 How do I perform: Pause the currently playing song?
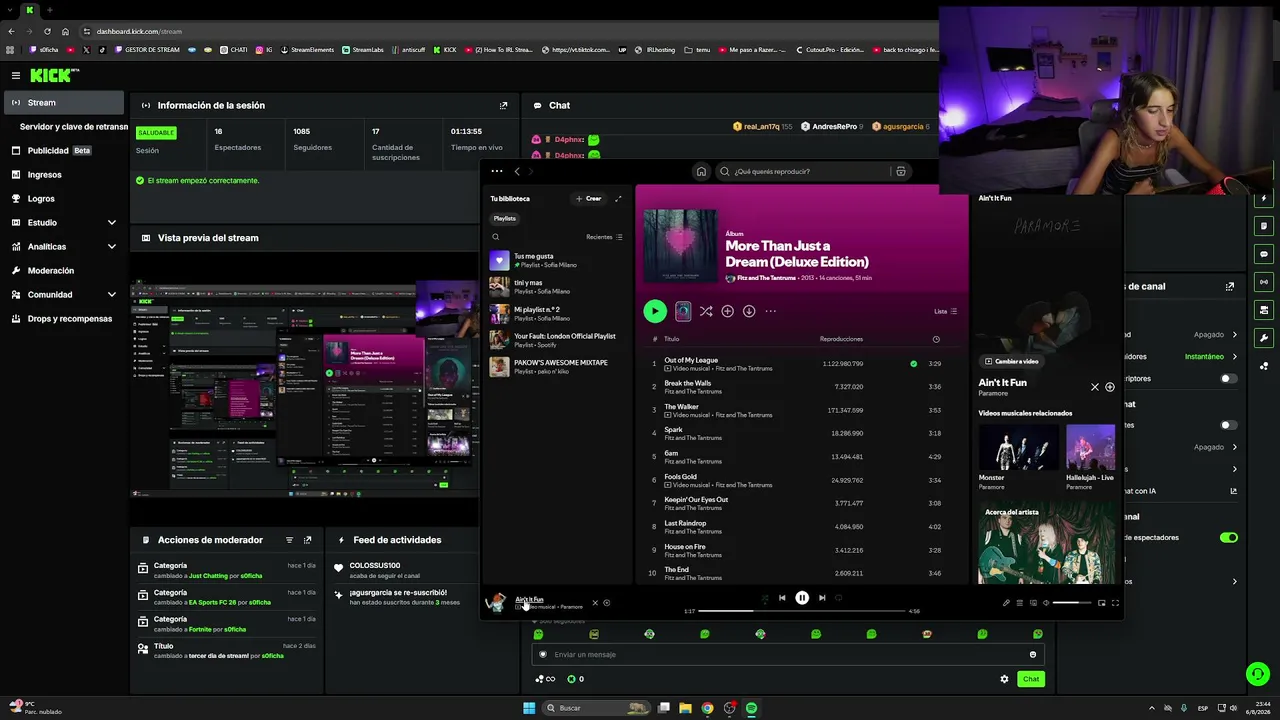pyautogui.click(x=802, y=598)
